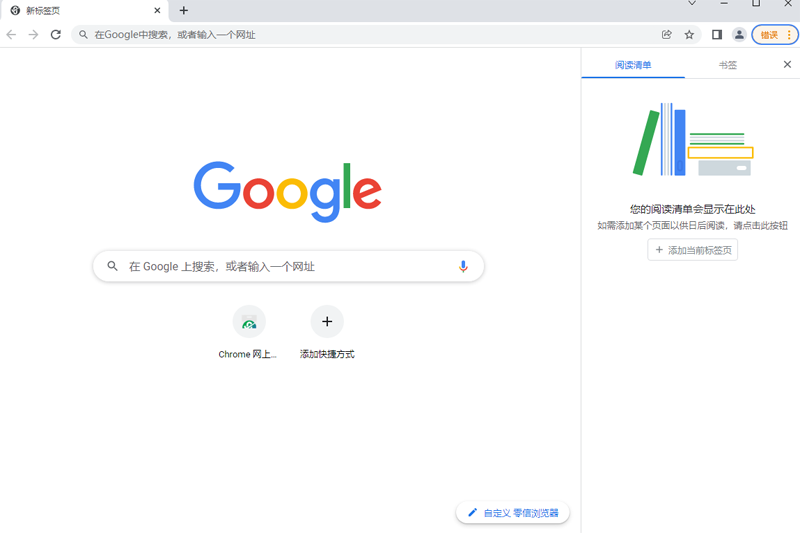Image resolution: width=800 pixels, height=533 pixels.
Task: Click the Google logo
Action: 287,191
